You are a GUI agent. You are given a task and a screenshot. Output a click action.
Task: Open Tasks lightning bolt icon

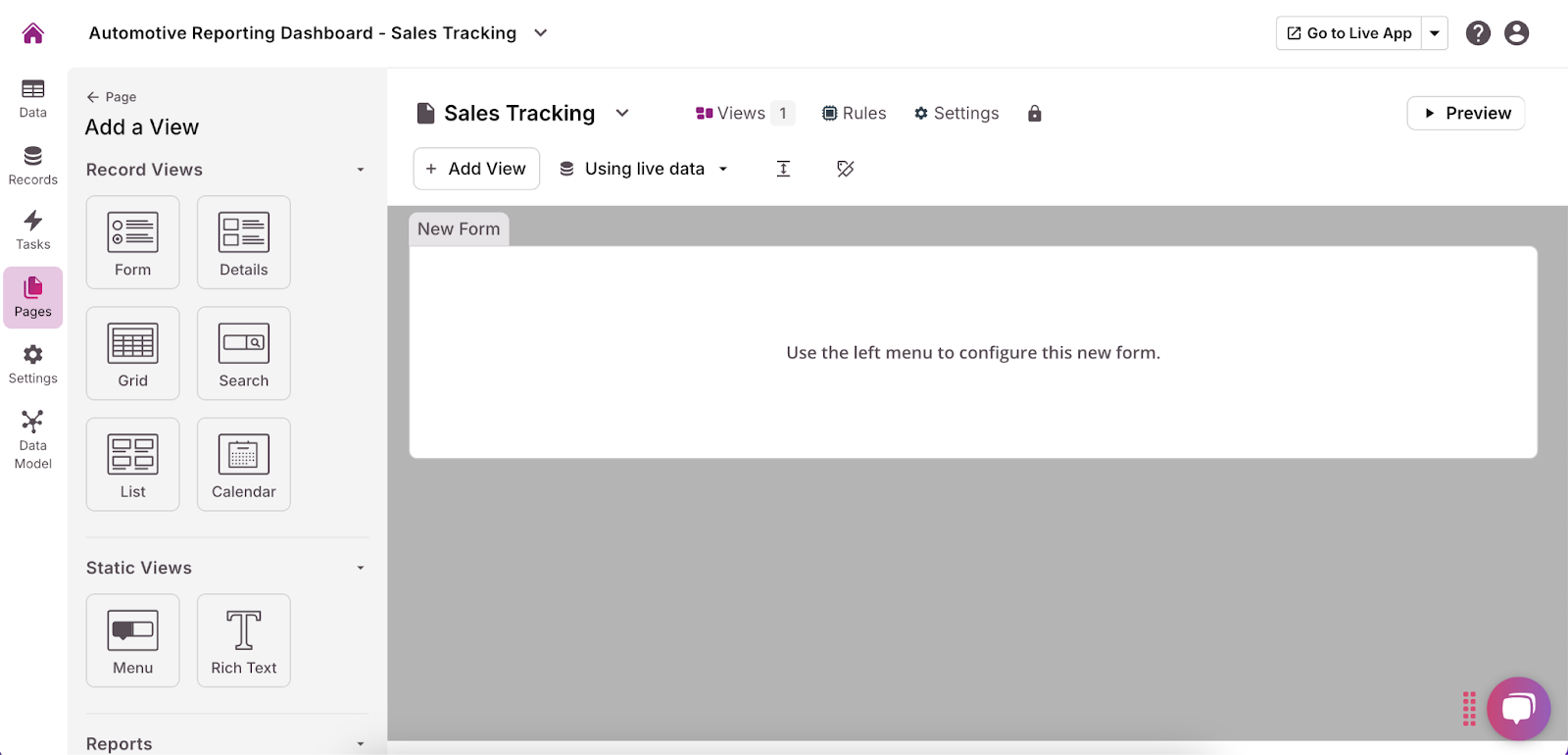(x=33, y=230)
